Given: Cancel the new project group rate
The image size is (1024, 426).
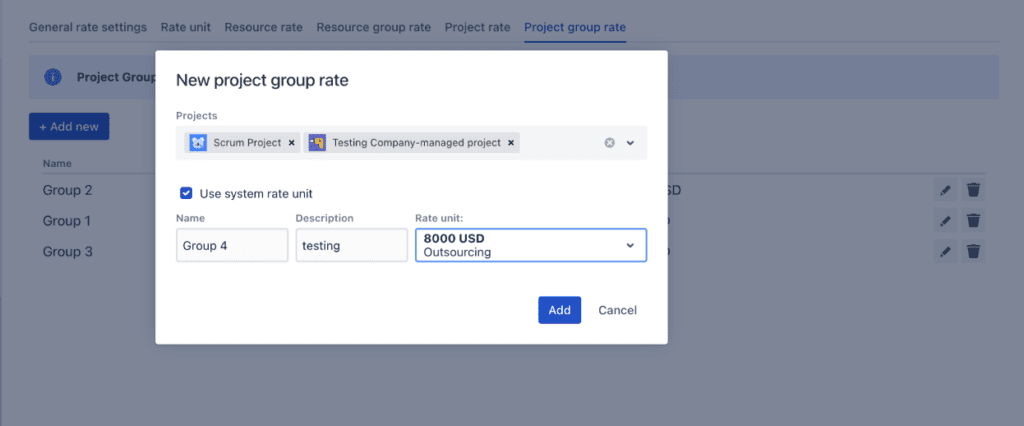Looking at the screenshot, I should [617, 310].
